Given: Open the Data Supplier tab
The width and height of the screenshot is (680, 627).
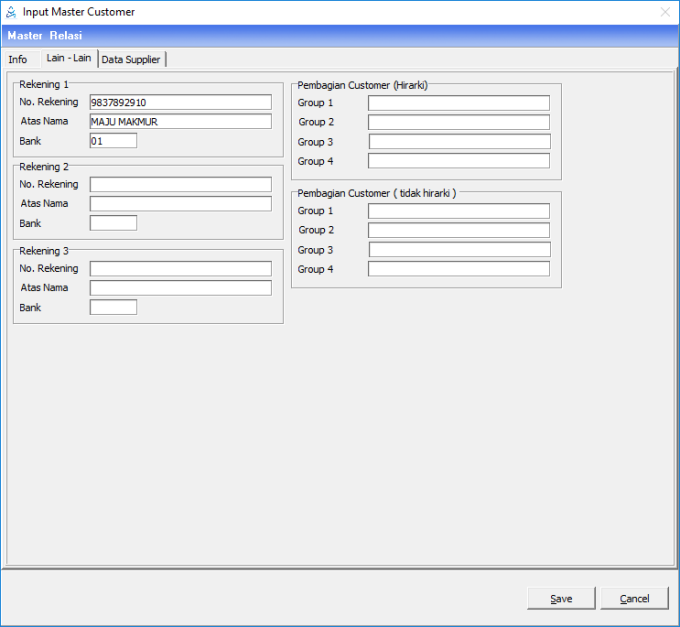Looking at the screenshot, I should point(131,59).
